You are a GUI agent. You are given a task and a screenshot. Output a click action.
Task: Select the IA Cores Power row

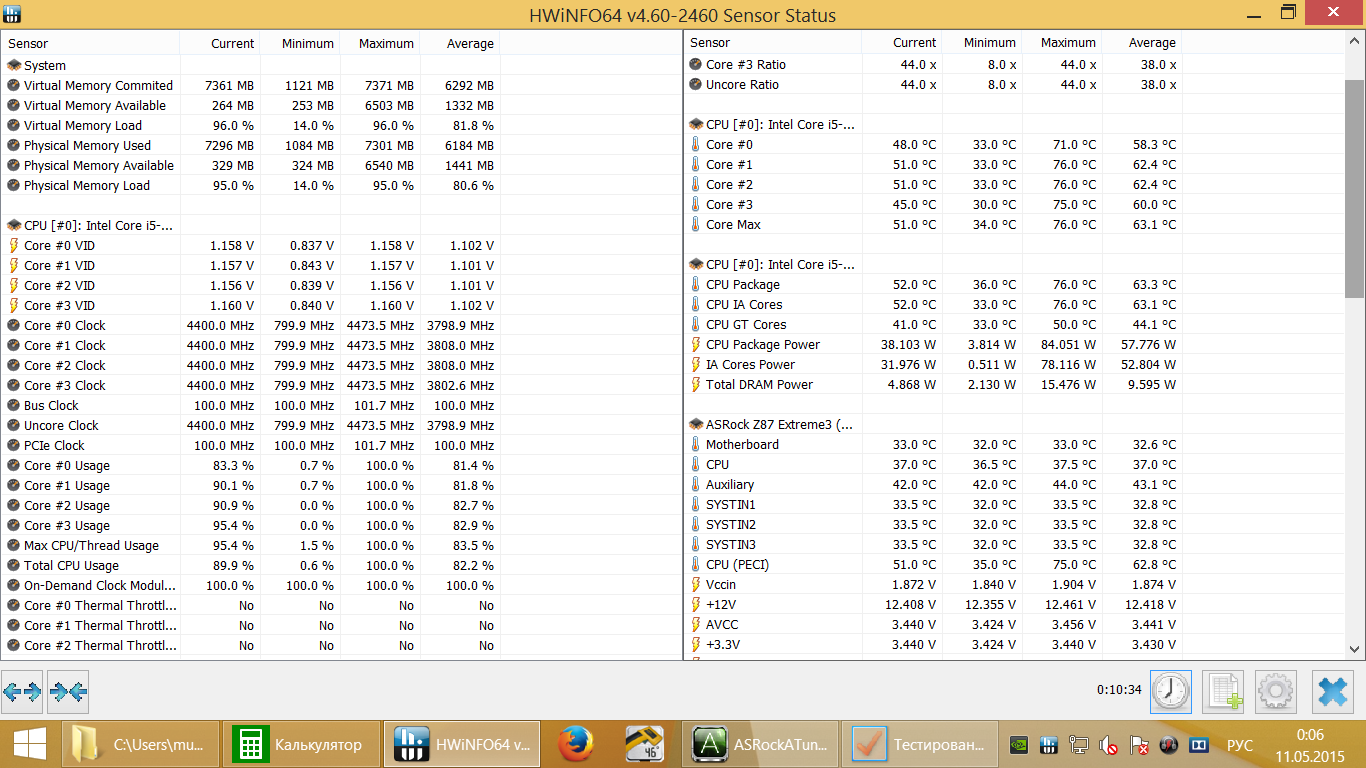pos(933,365)
